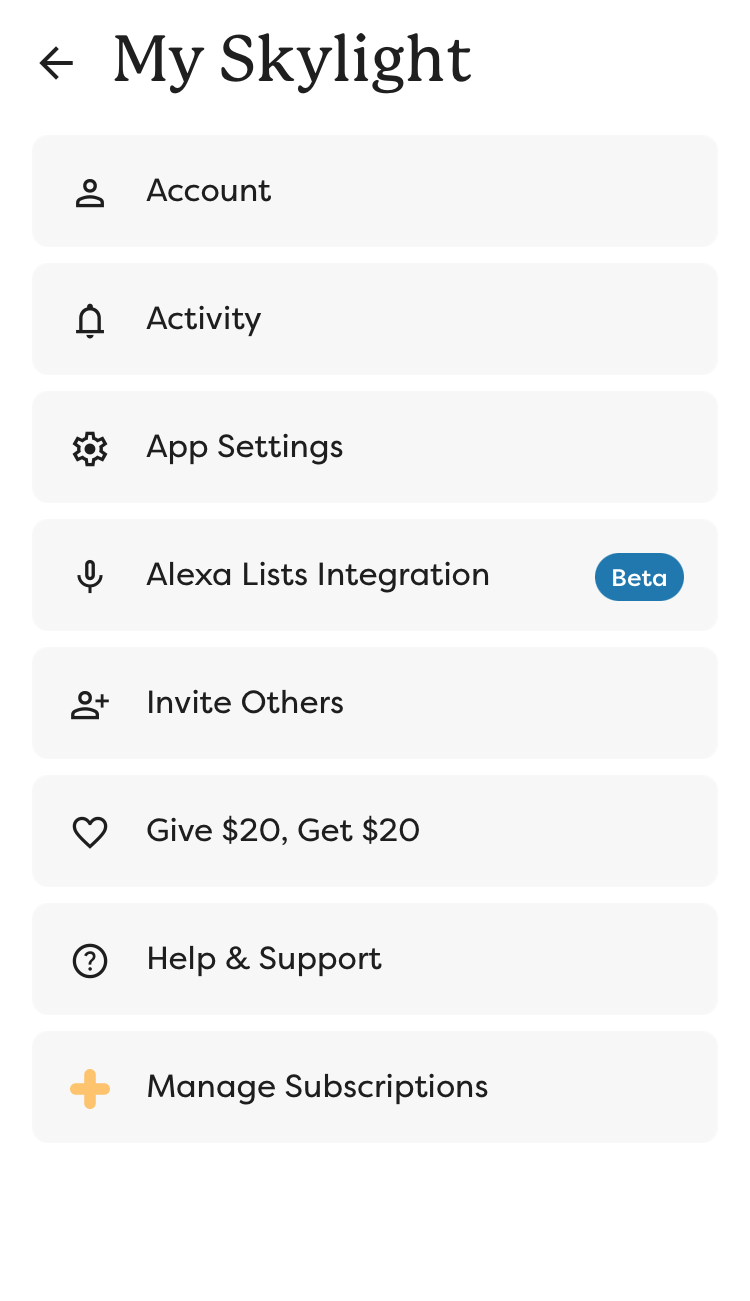This screenshot has height=1301, width=750.
Task: Tap the back arrow icon
Action: [56, 63]
